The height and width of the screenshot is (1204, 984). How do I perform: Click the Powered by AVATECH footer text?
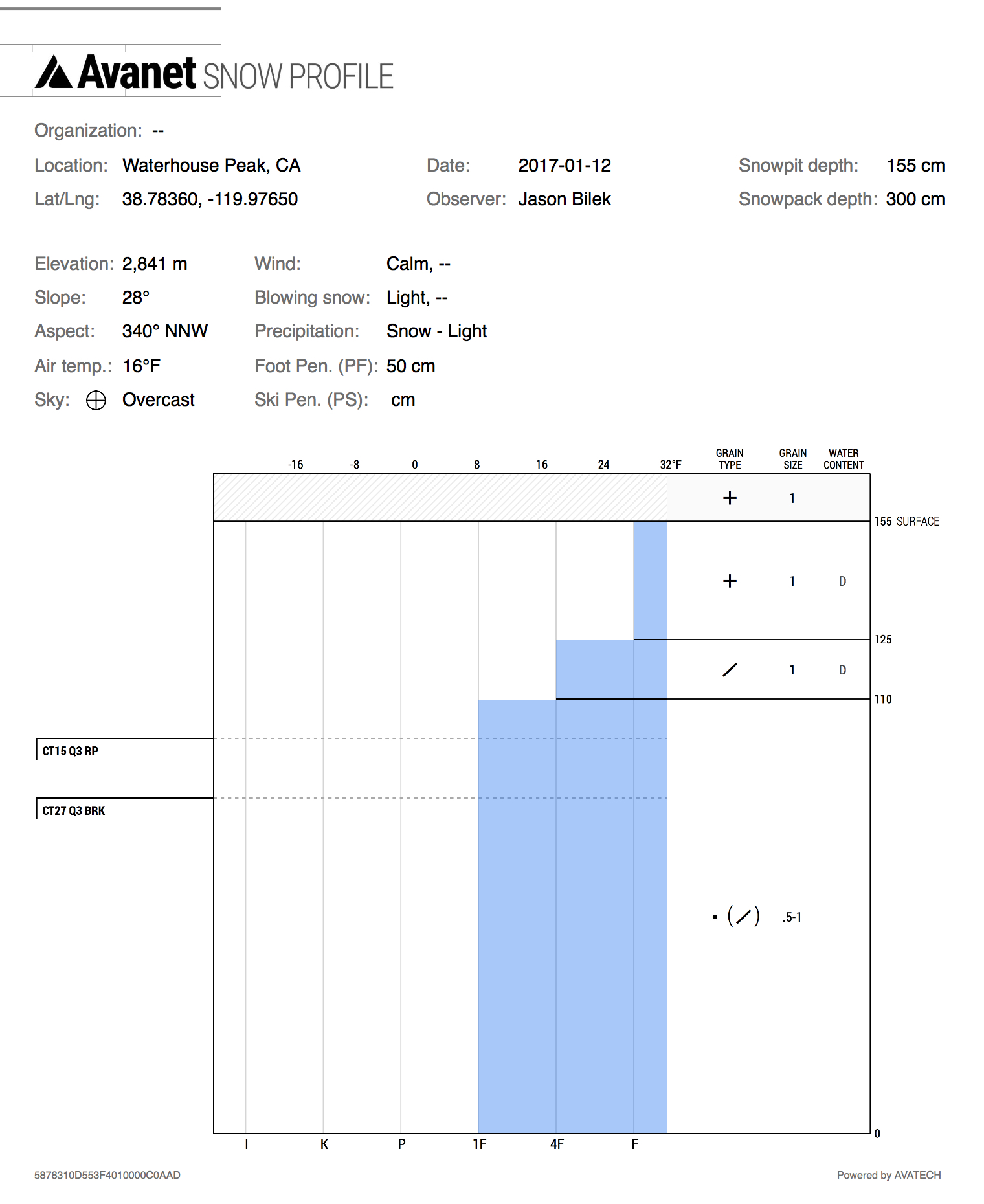point(888,1175)
